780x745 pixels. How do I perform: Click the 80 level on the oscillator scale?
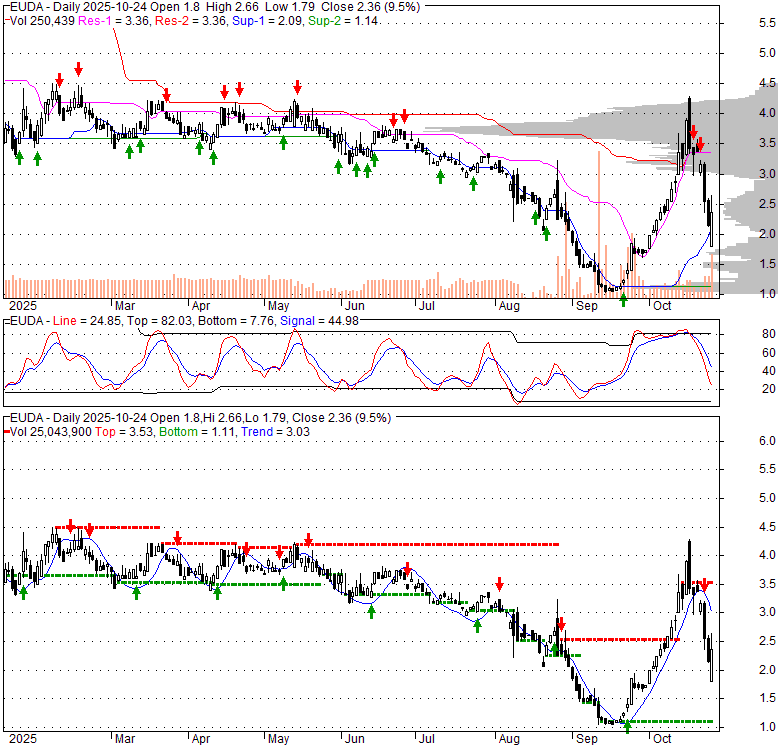coord(739,334)
